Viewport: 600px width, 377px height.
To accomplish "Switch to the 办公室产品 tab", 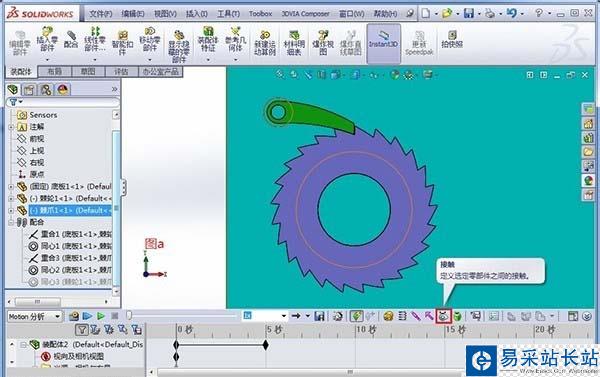I will [x=160, y=72].
